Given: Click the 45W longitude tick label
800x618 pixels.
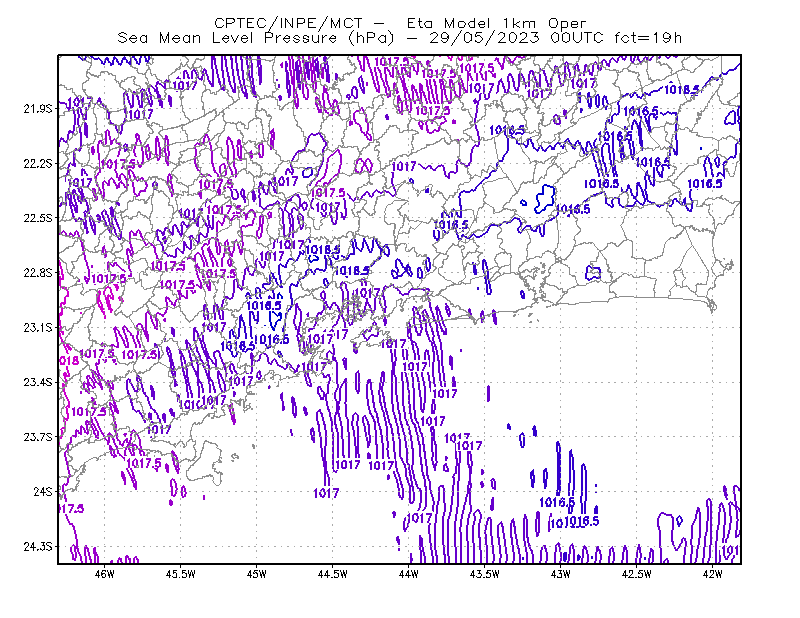Looking at the screenshot, I should point(257,574).
